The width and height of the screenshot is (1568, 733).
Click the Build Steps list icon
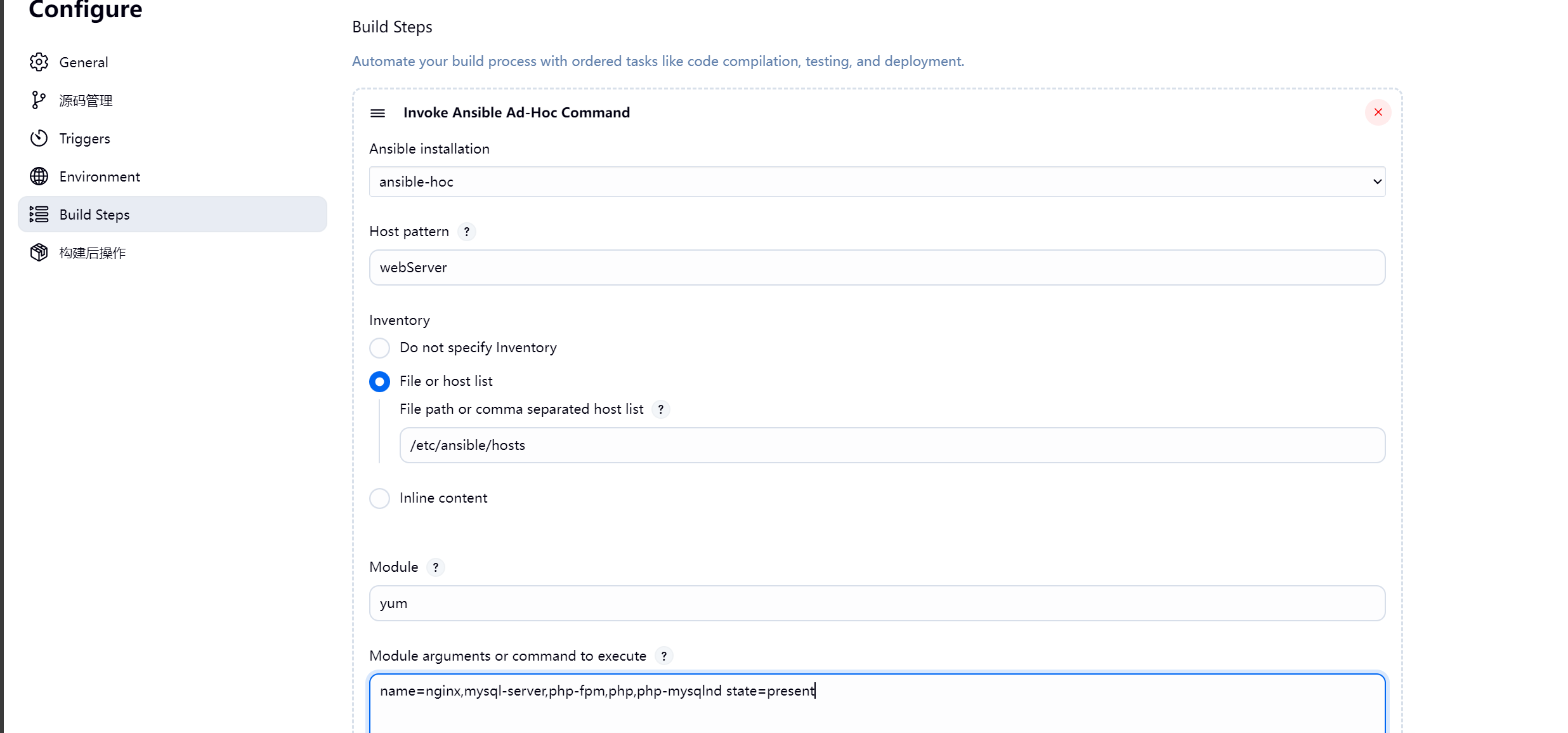[x=39, y=215]
